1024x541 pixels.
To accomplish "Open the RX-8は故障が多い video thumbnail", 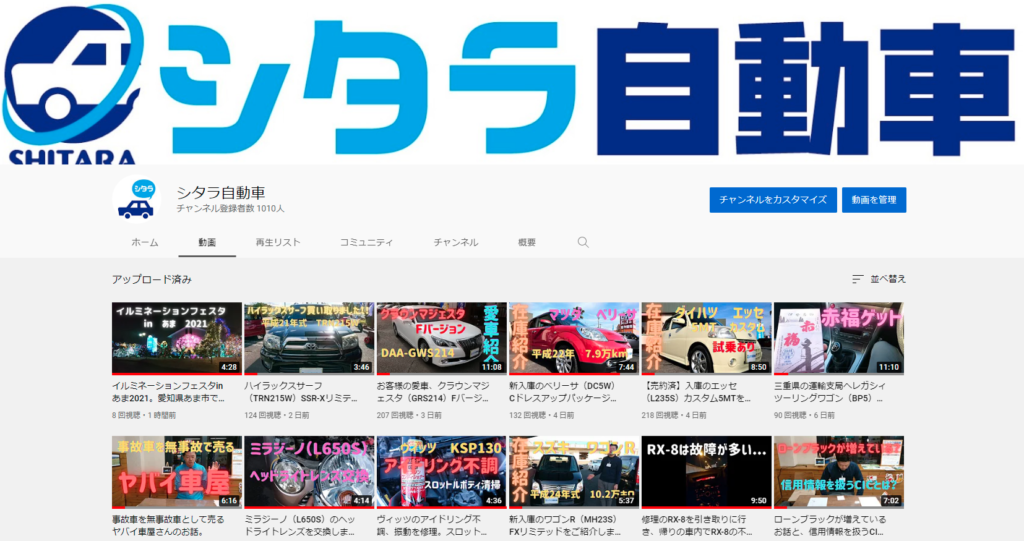I will click(x=707, y=472).
